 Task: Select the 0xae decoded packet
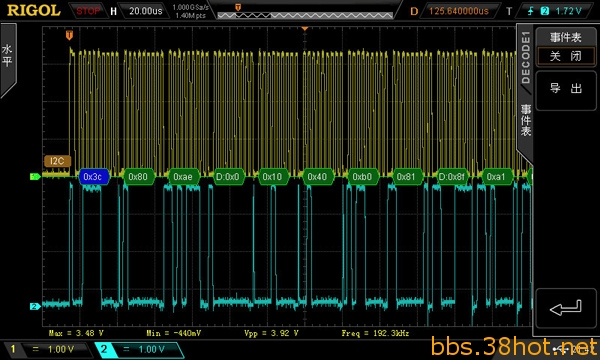click(183, 176)
